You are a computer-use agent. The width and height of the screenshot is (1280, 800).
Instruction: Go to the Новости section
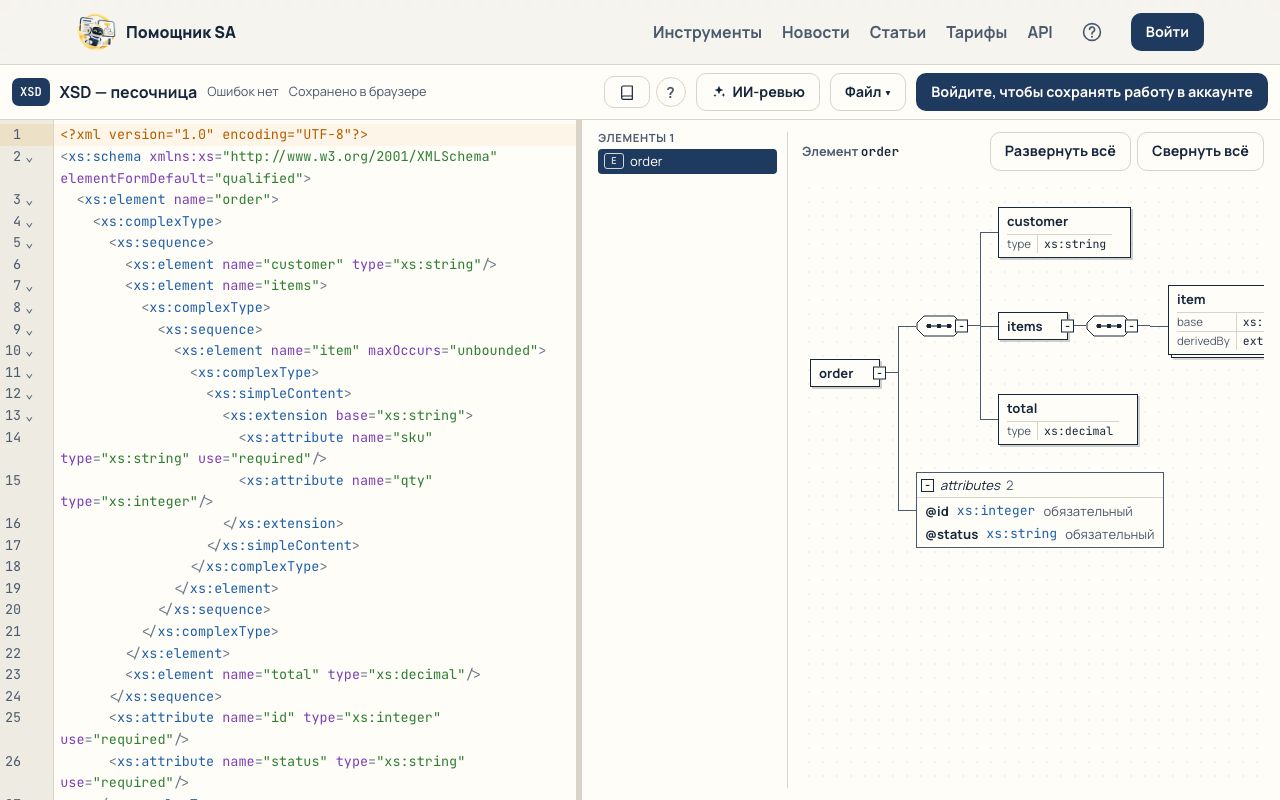pyautogui.click(x=816, y=32)
